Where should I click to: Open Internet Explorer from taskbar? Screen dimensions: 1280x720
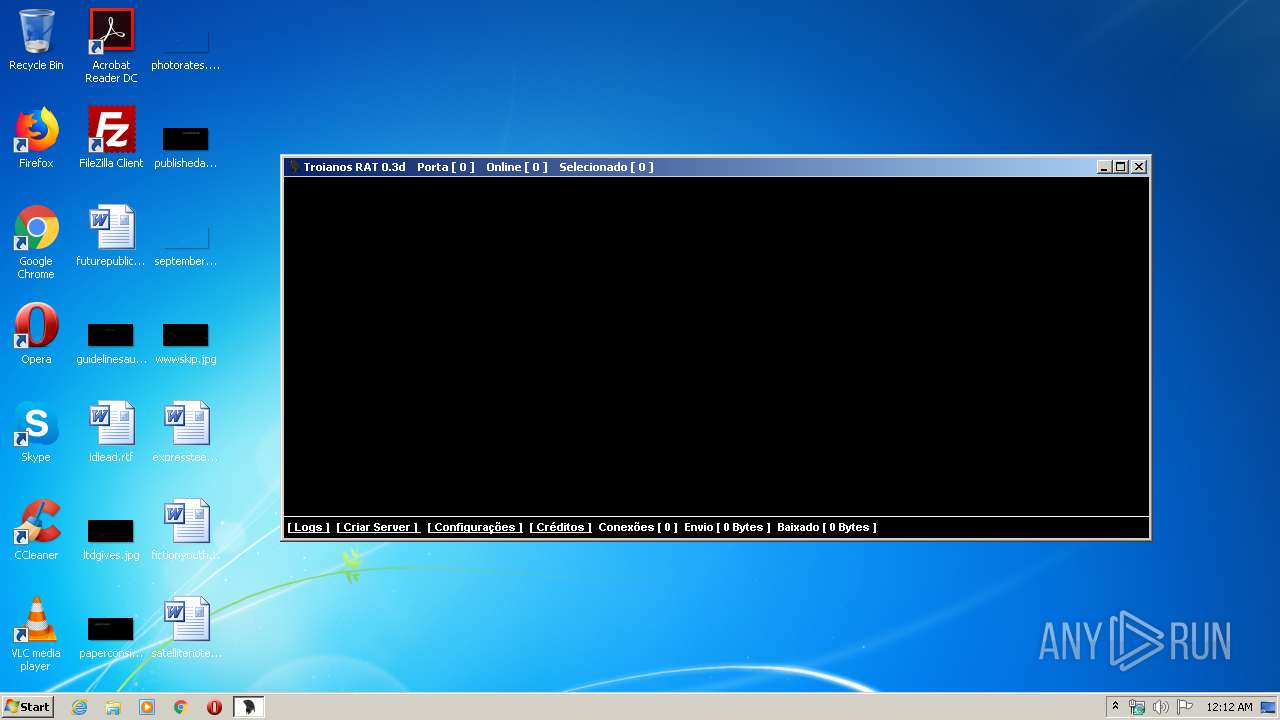[79, 707]
